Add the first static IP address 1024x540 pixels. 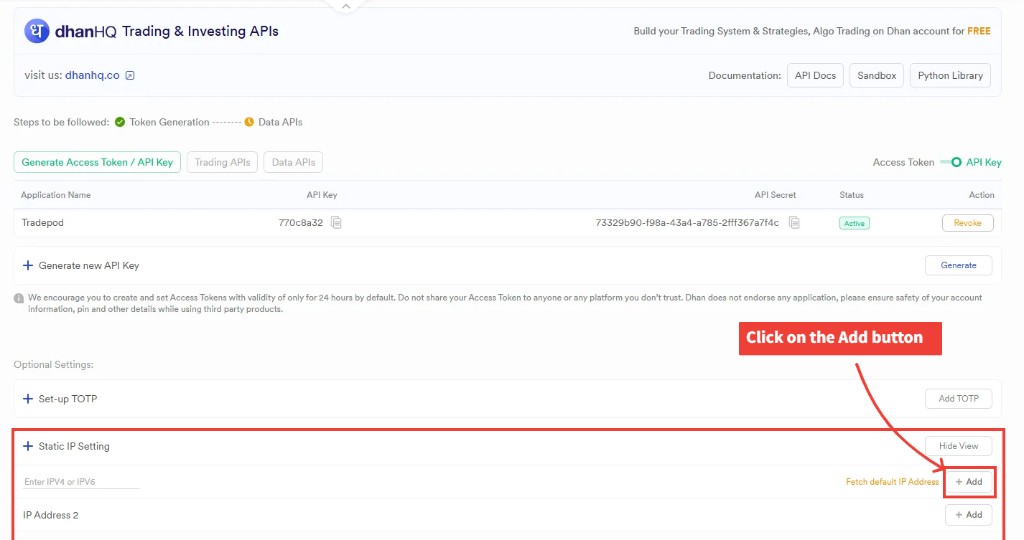[x=969, y=482]
